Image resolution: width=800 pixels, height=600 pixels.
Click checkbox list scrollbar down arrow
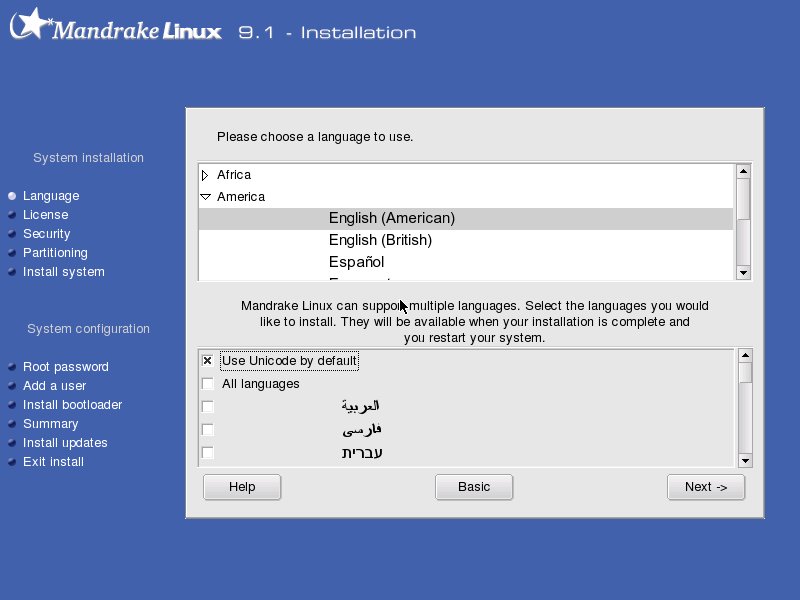[x=745, y=461]
